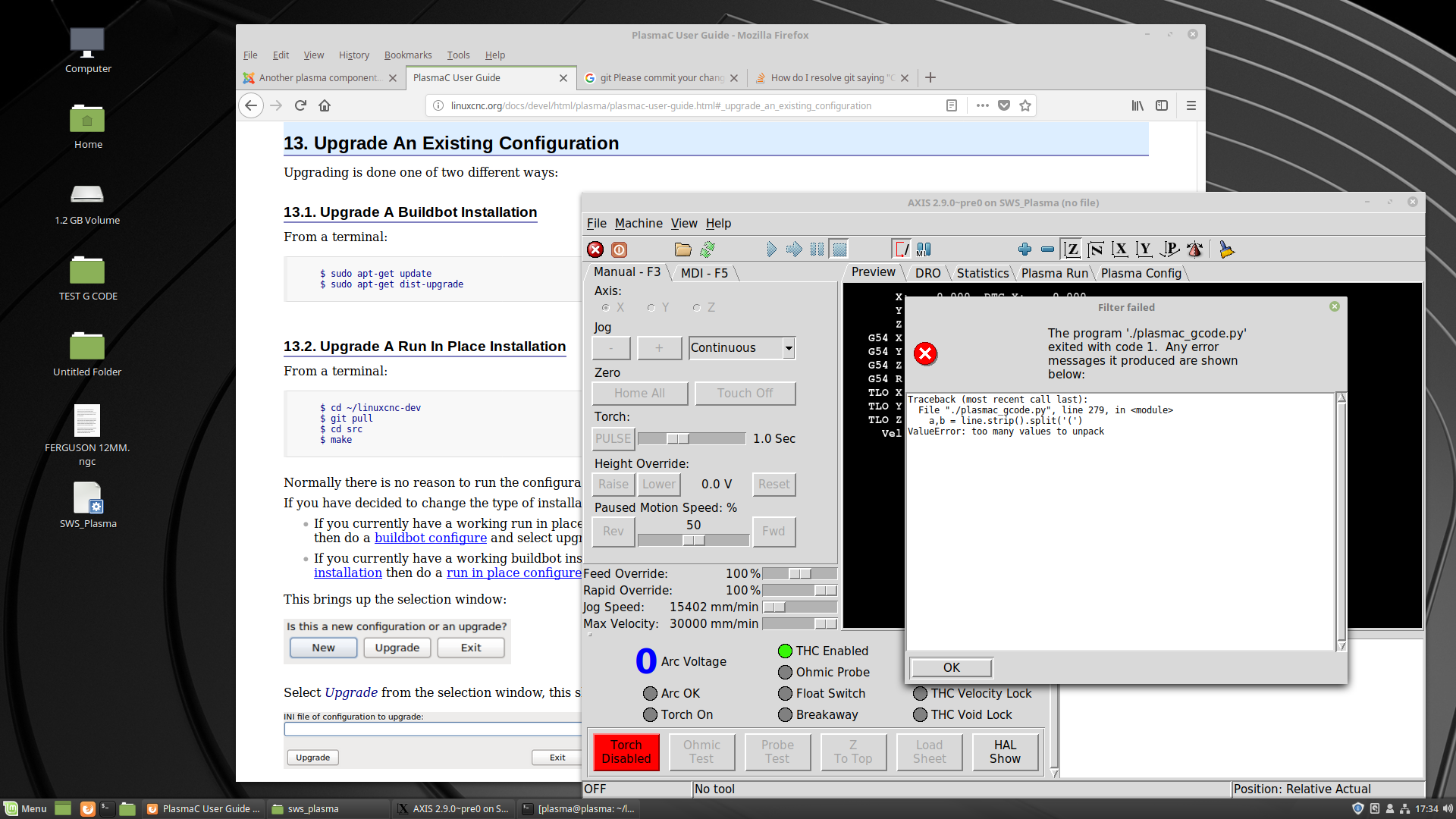Viewport: 1456px width, 819px height.
Task: Toggle the Ohmic Probe indicator
Action: [x=785, y=672]
